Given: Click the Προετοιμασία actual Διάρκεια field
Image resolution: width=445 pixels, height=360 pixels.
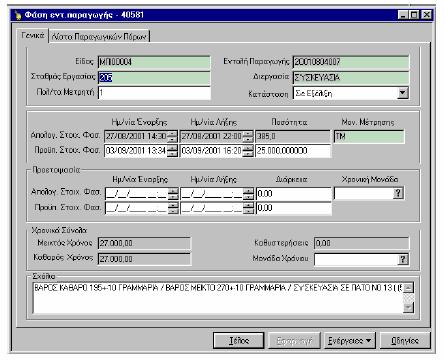Looking at the screenshot, I should pyautogui.click(x=293, y=194).
